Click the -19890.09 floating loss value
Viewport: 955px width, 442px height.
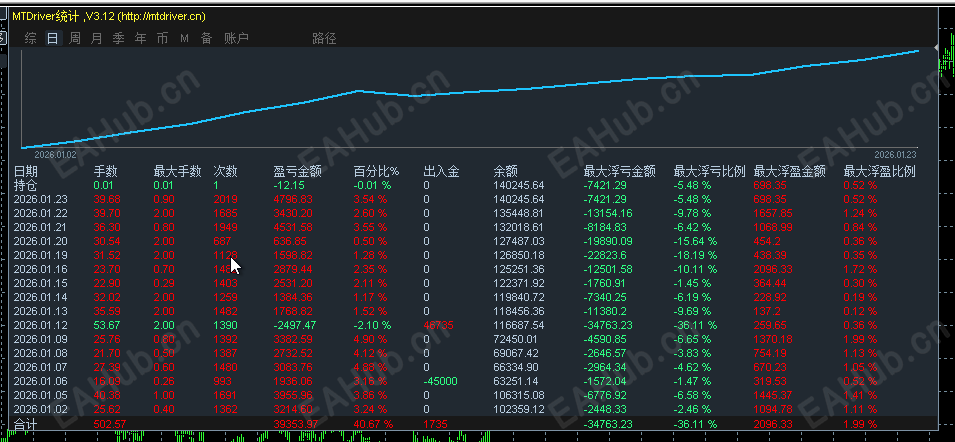[x=608, y=241]
